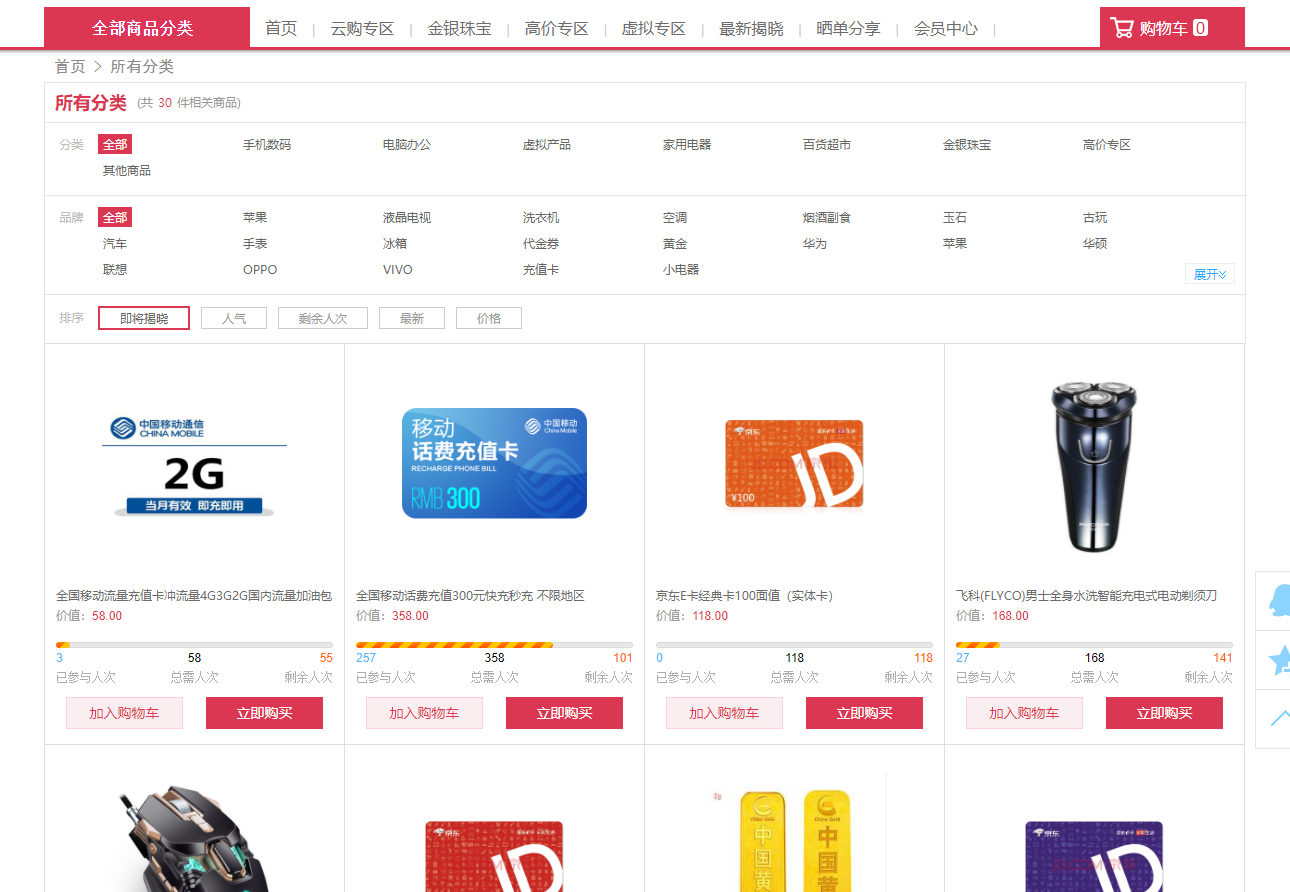Open 会员中心 navigation item
Screen dimensions: 1290x892
(946, 28)
